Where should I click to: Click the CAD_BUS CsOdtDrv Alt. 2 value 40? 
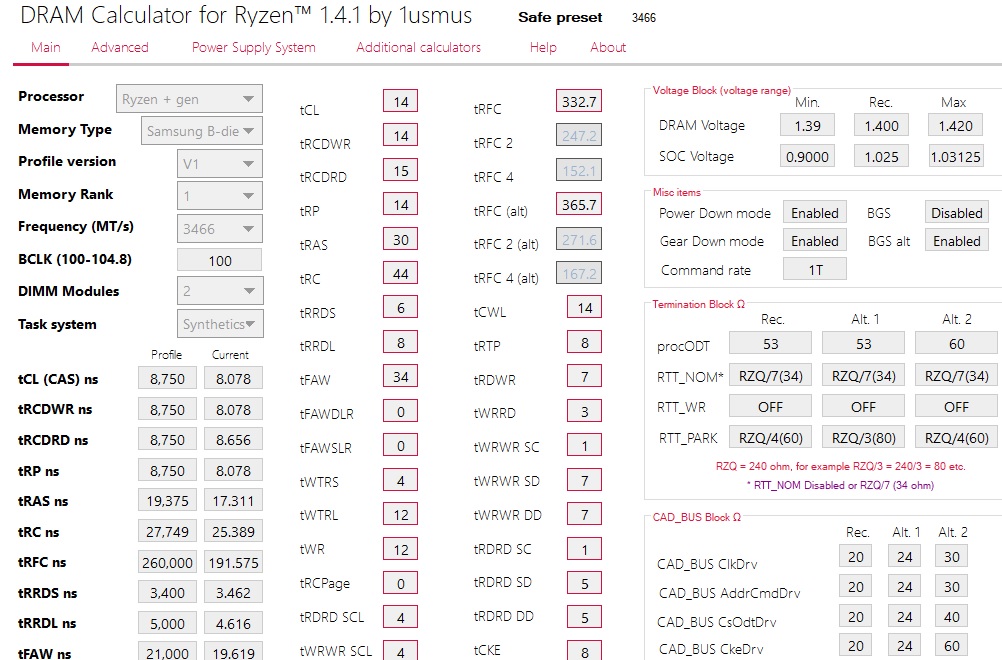tap(952, 617)
